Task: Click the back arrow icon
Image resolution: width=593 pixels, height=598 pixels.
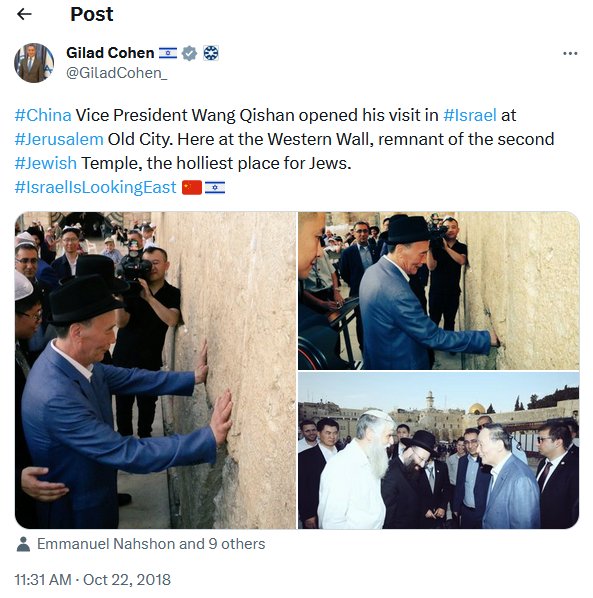Action: click(24, 14)
